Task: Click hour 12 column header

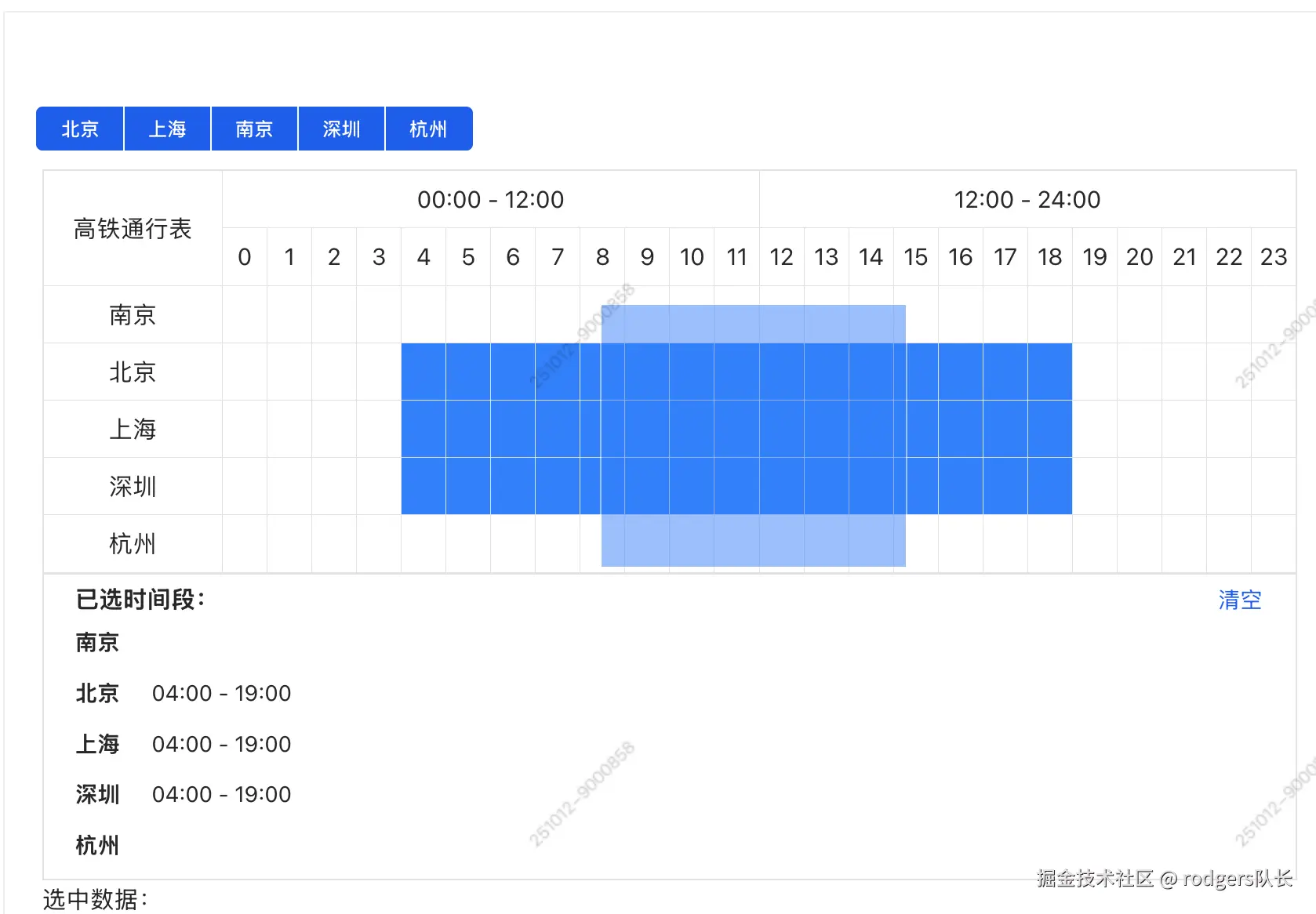Action: pos(781,257)
